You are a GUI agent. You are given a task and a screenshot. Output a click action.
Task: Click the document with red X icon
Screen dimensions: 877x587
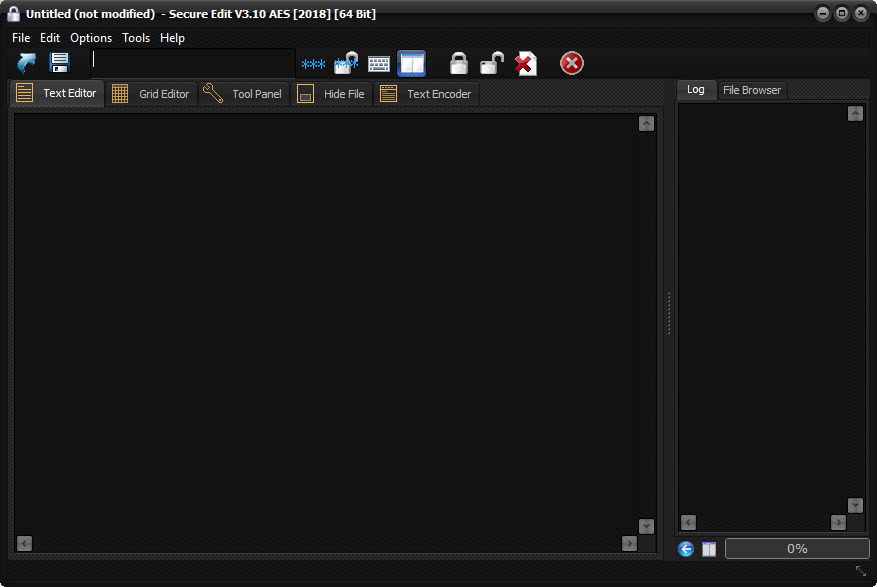point(526,63)
